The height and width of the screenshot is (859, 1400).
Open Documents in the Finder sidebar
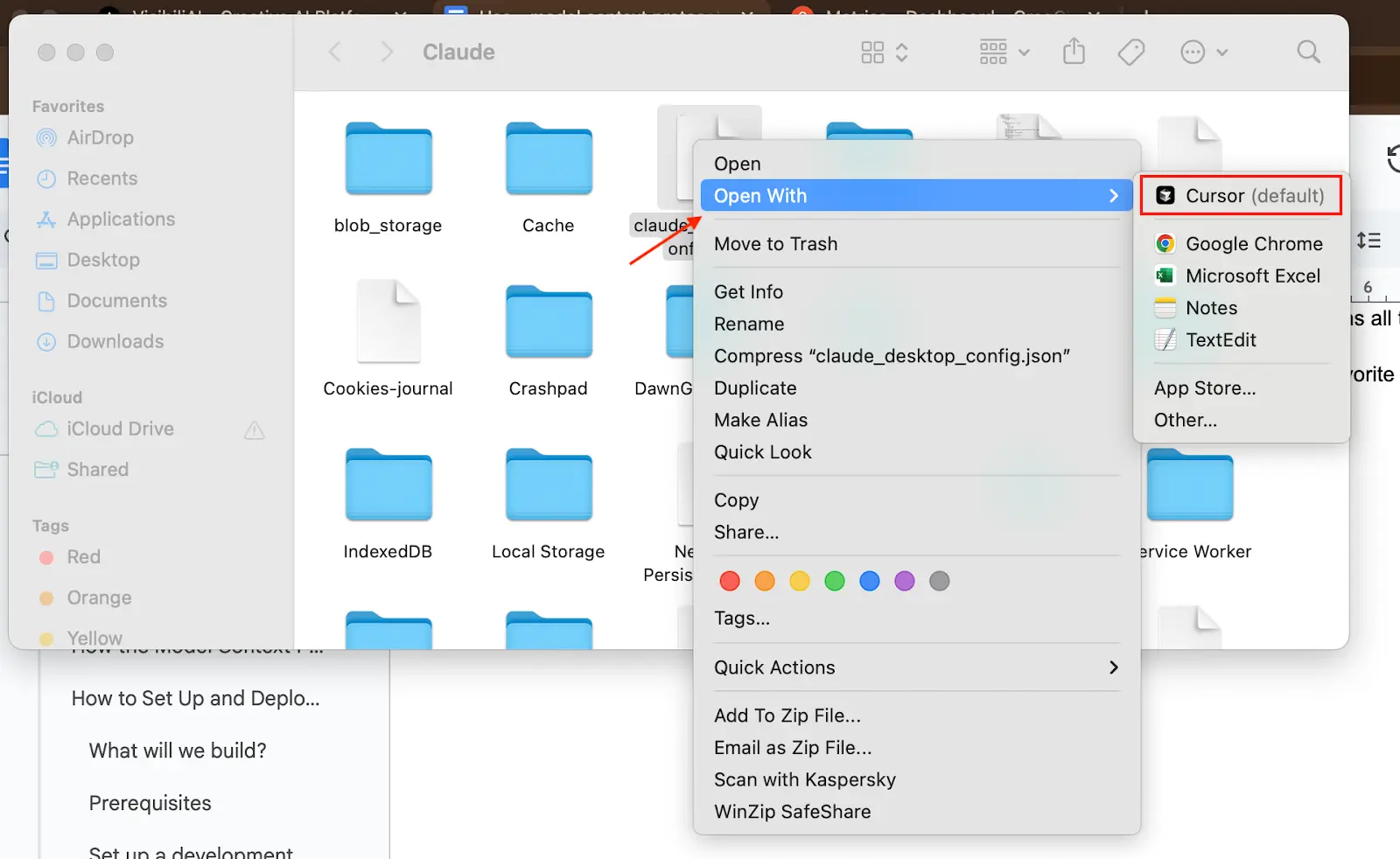tap(101, 301)
